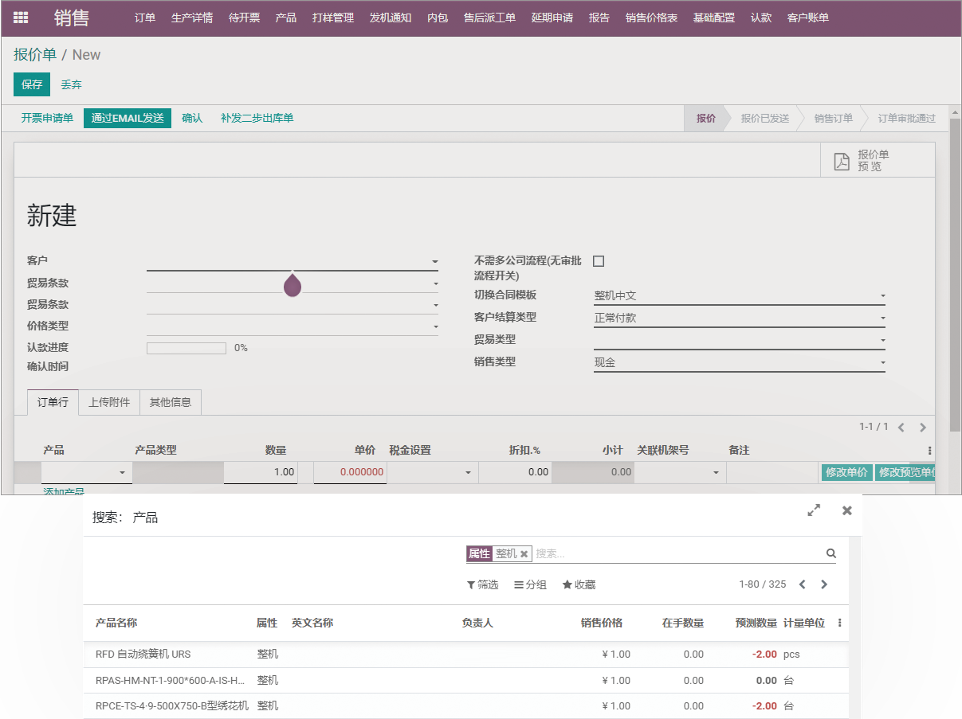Go to previous page of products

802,585
